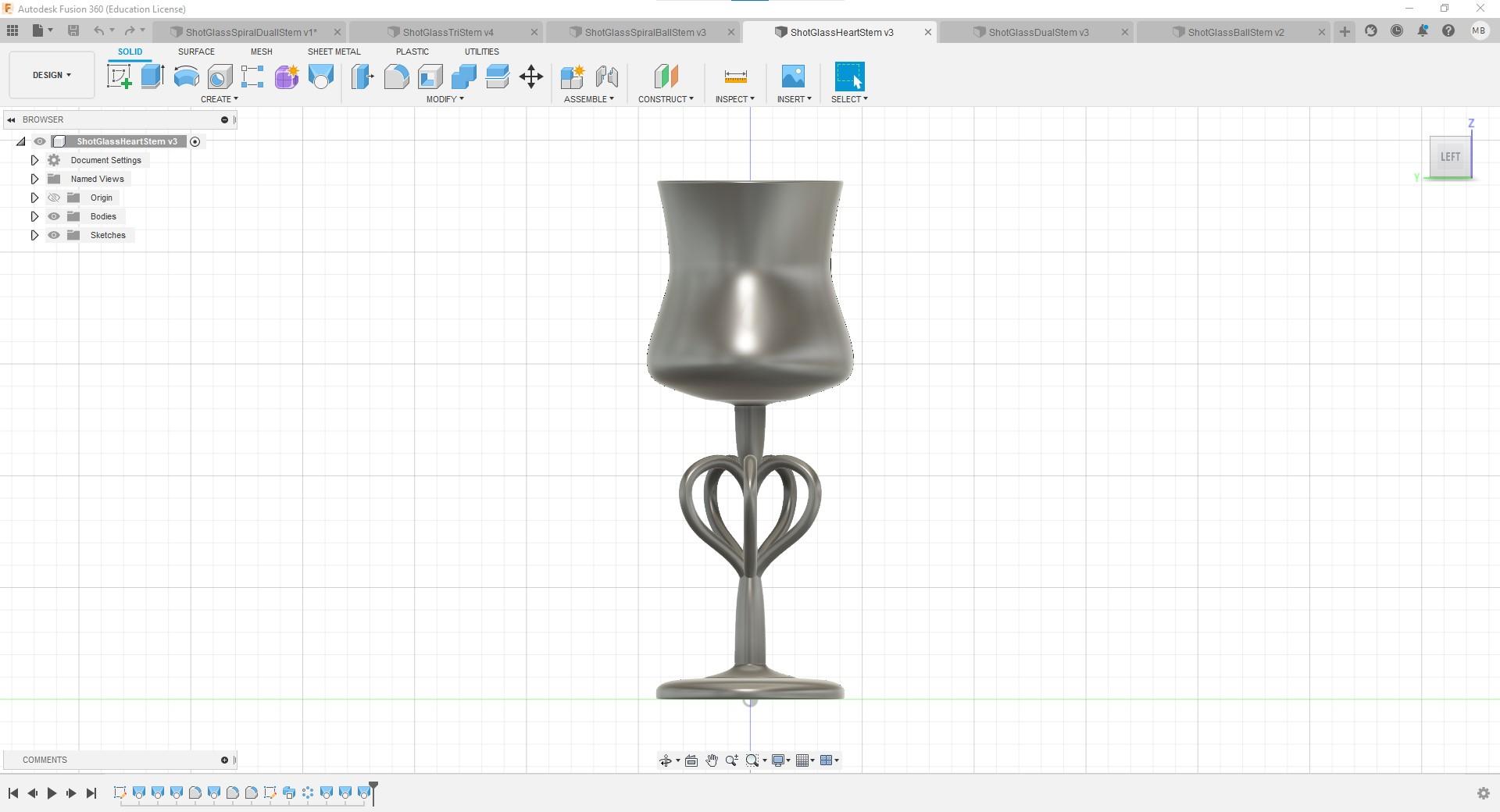Screen dimensions: 1500x812
Task: Select the Offset Face tool
Action: coord(497,77)
